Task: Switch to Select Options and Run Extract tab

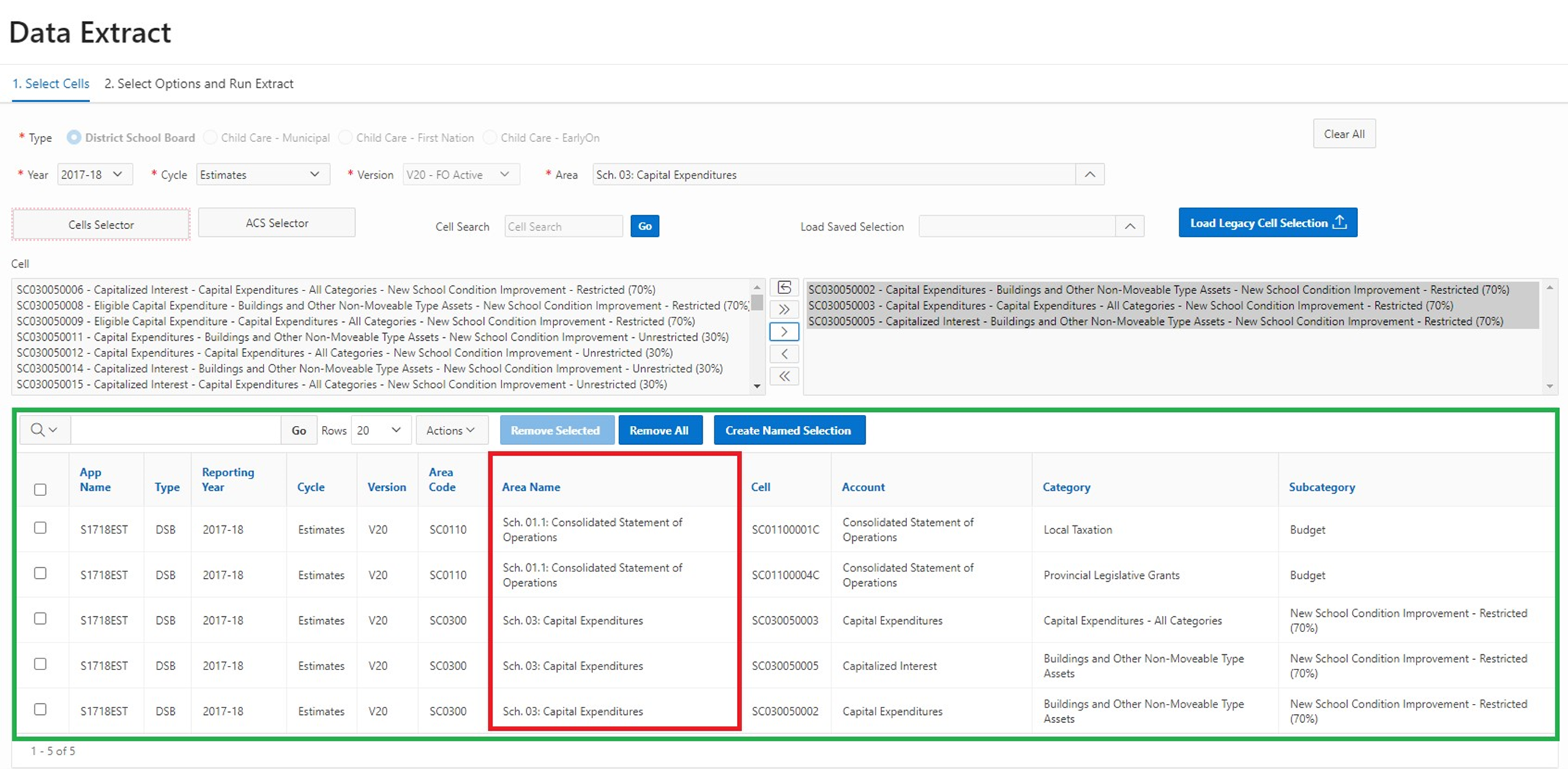Action: pos(198,83)
